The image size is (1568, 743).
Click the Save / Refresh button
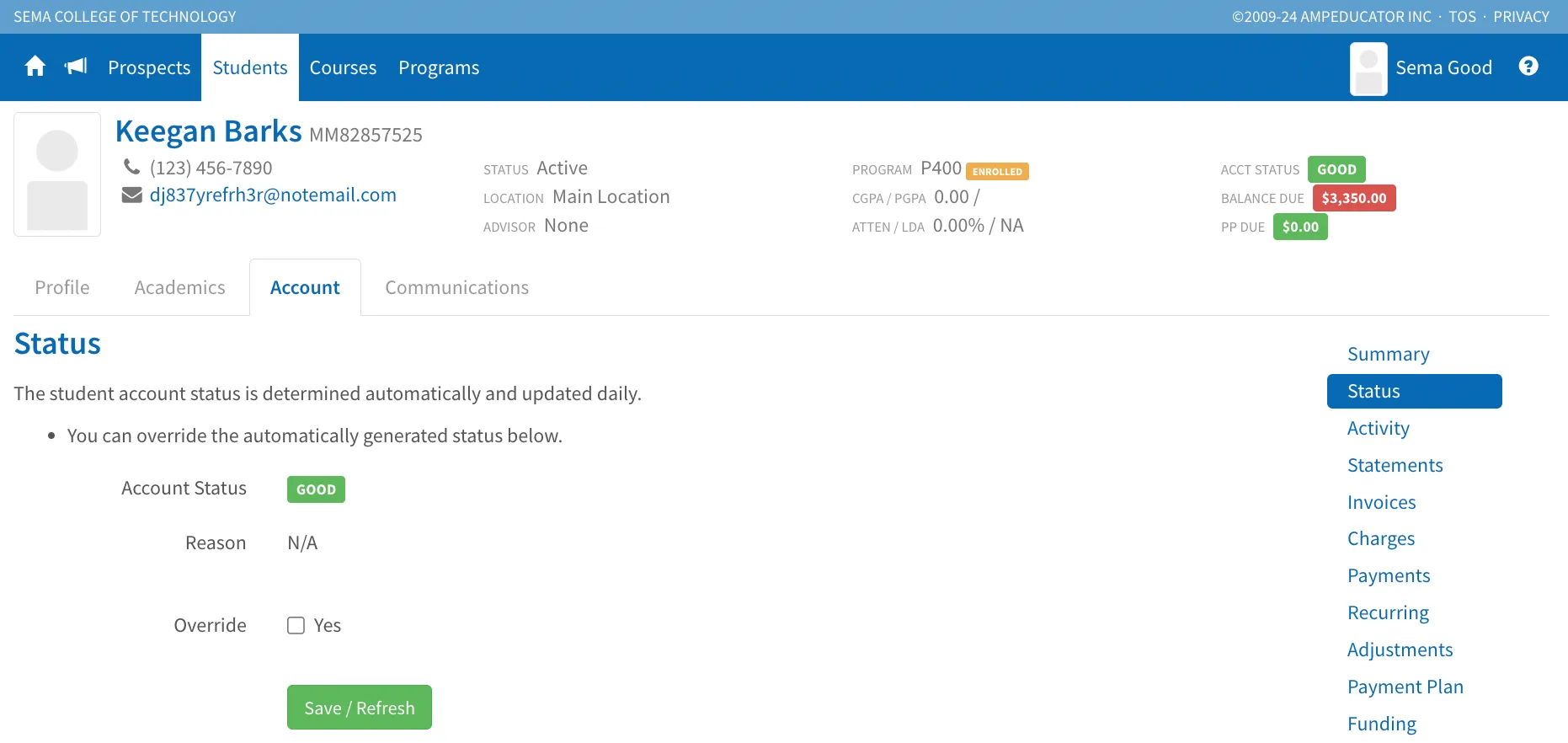[360, 708]
